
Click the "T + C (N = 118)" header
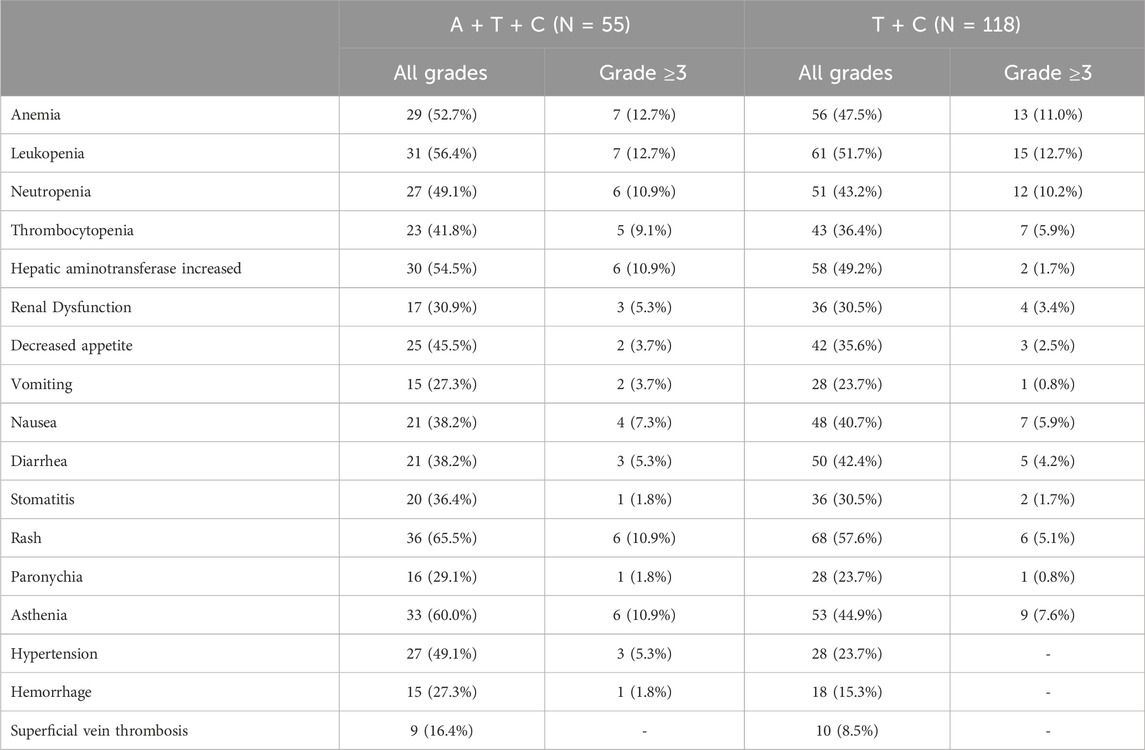[x=944, y=25]
